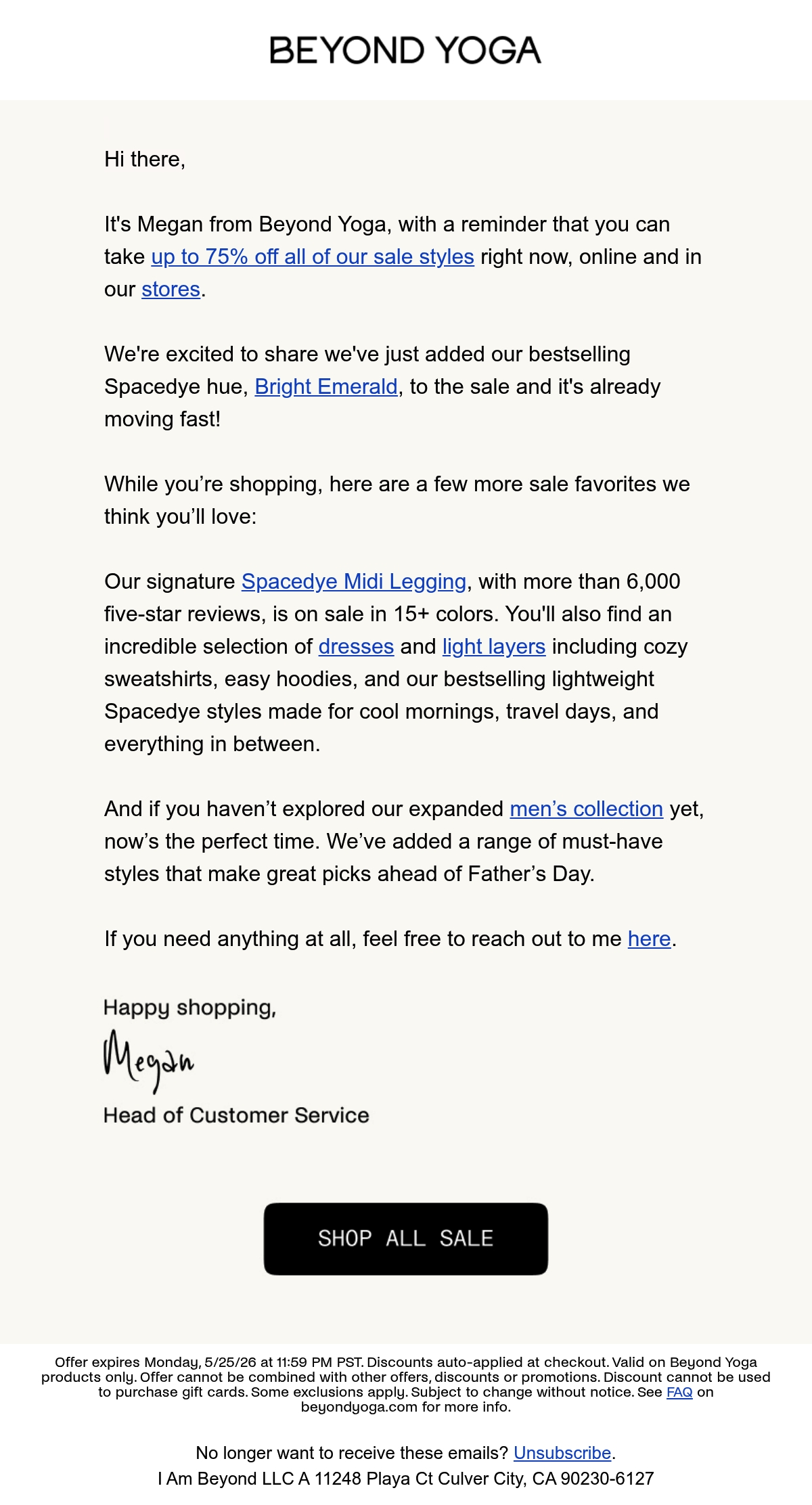Click the Head of Customer Service title
This screenshot has width=812, height=1505.
click(236, 1115)
